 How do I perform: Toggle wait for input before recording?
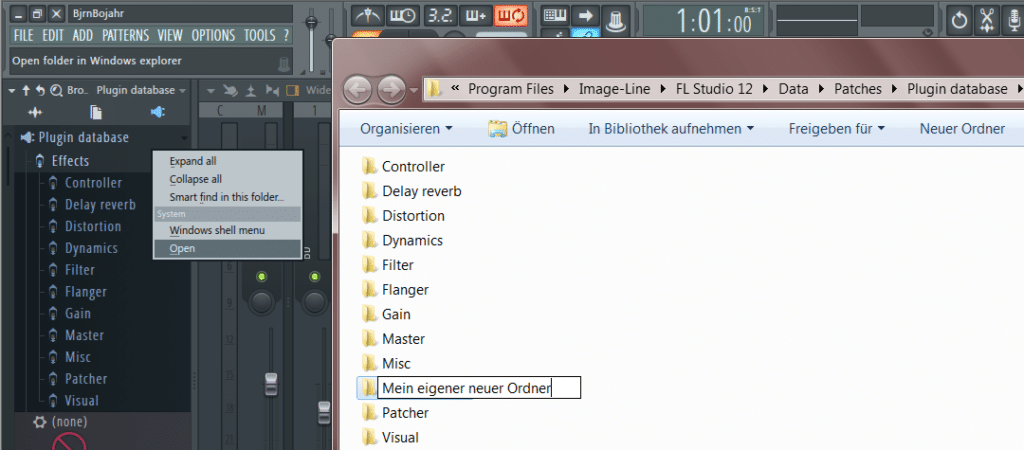(x=404, y=15)
